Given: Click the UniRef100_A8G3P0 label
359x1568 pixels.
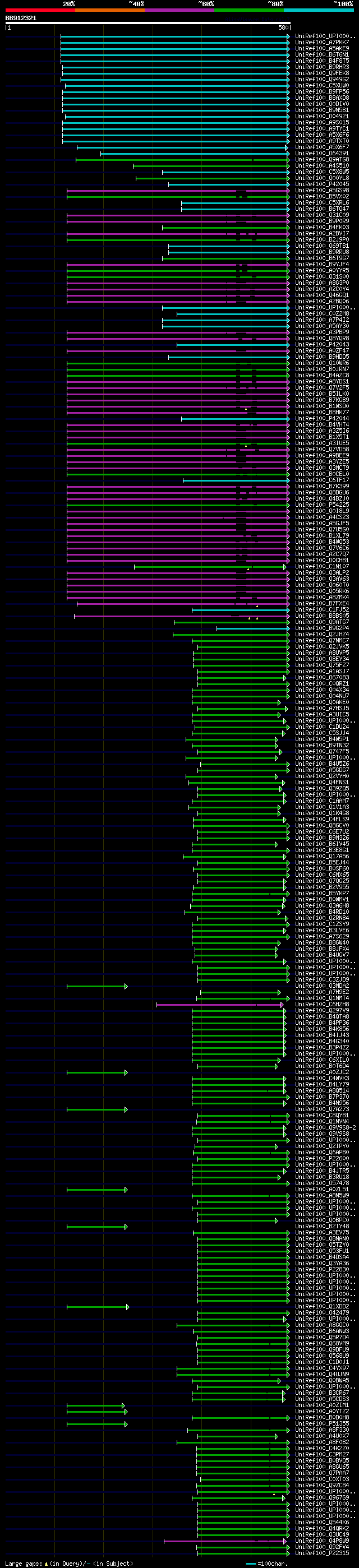Looking at the screenshot, I should [323, 283].
